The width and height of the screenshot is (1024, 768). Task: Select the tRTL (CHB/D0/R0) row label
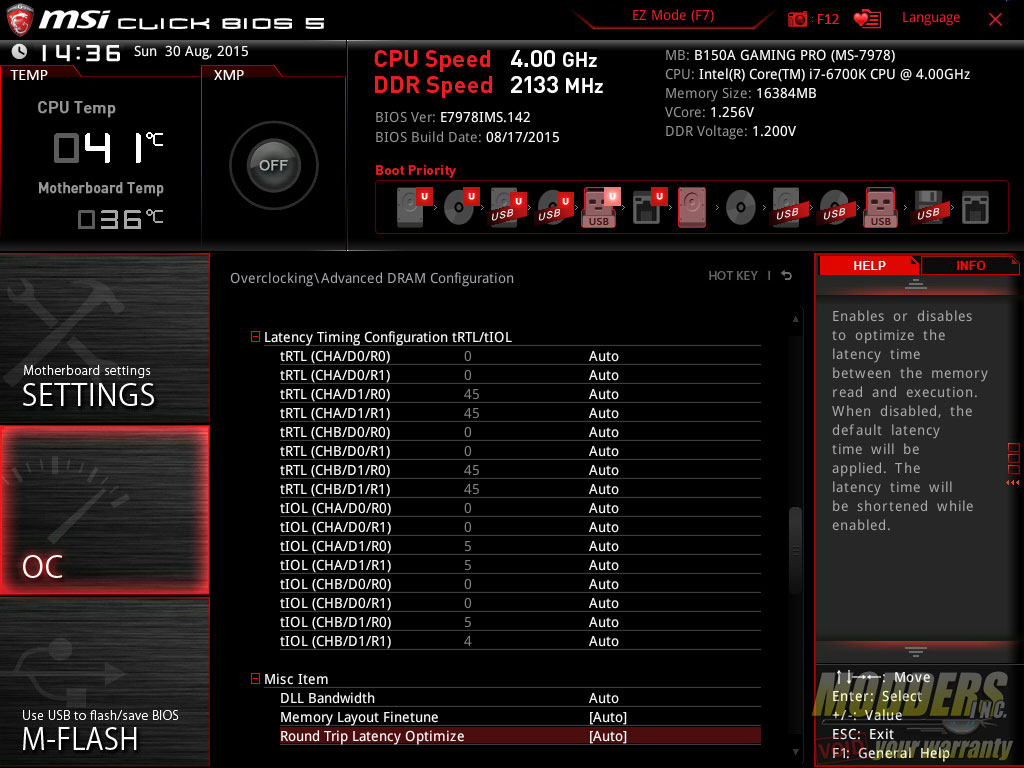335,432
